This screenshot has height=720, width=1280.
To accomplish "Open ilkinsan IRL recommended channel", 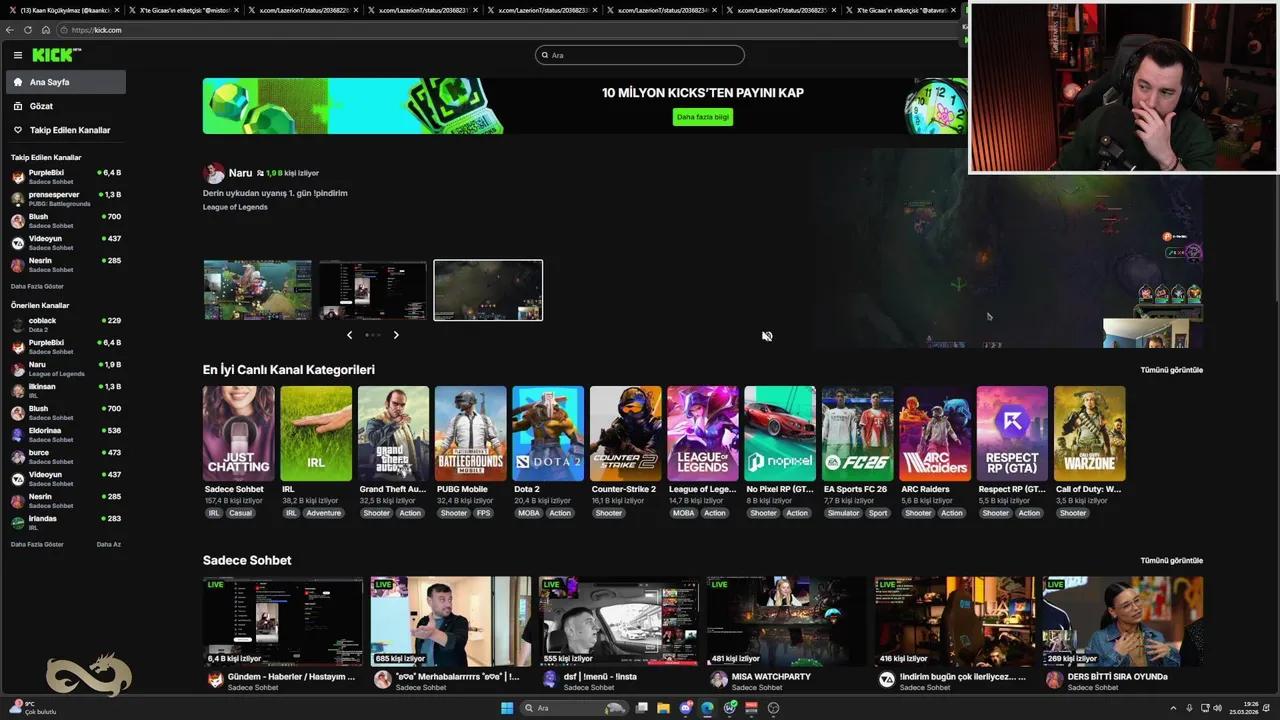I will tap(65, 391).
